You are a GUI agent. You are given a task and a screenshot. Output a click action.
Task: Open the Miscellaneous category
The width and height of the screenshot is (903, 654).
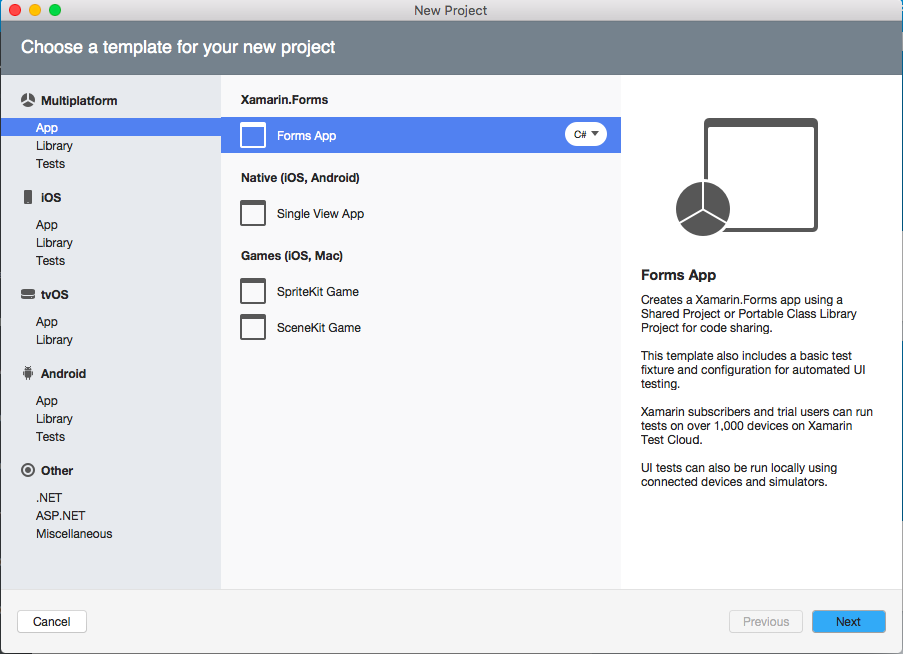(74, 534)
